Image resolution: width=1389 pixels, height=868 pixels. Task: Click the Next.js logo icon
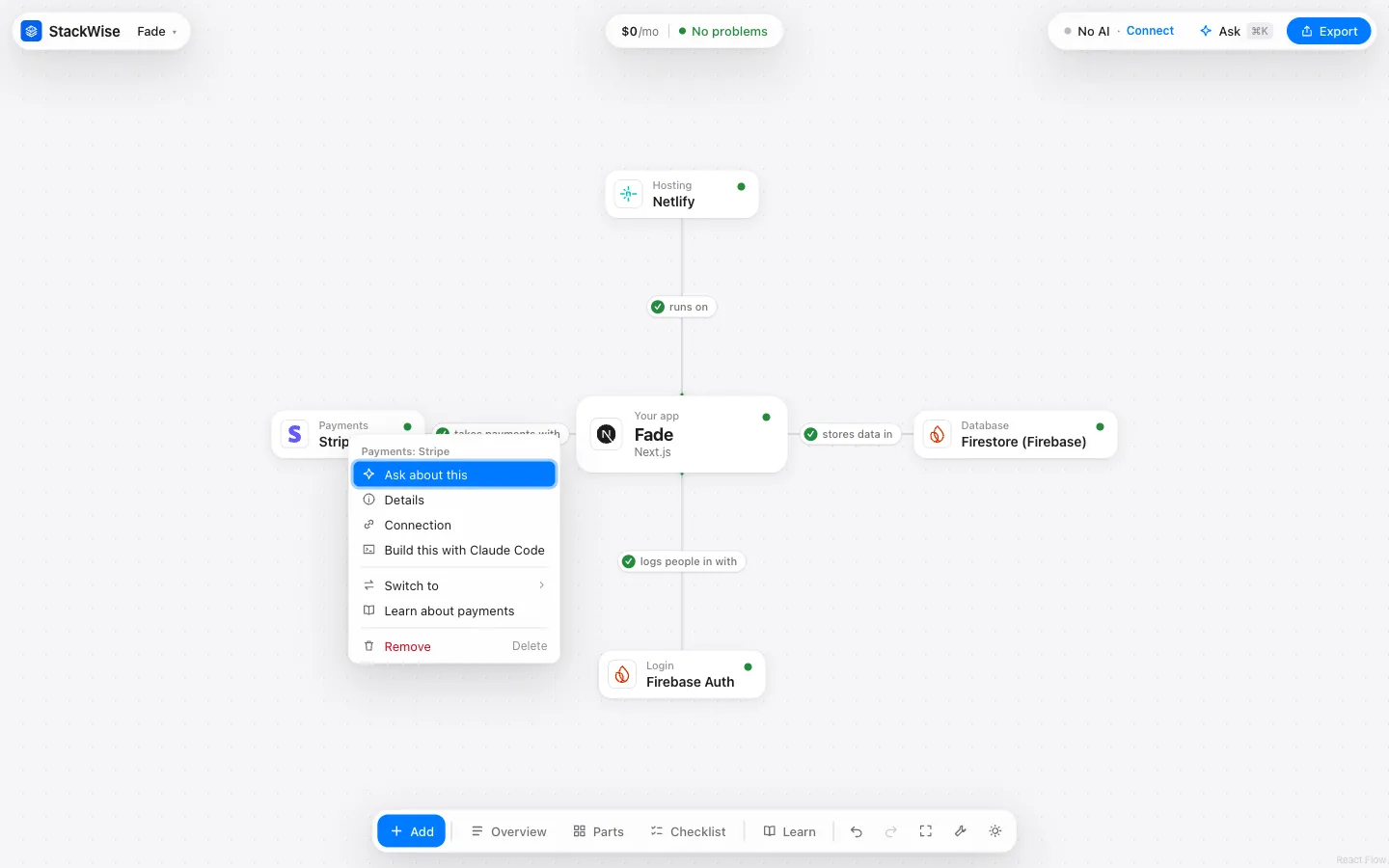(607, 434)
